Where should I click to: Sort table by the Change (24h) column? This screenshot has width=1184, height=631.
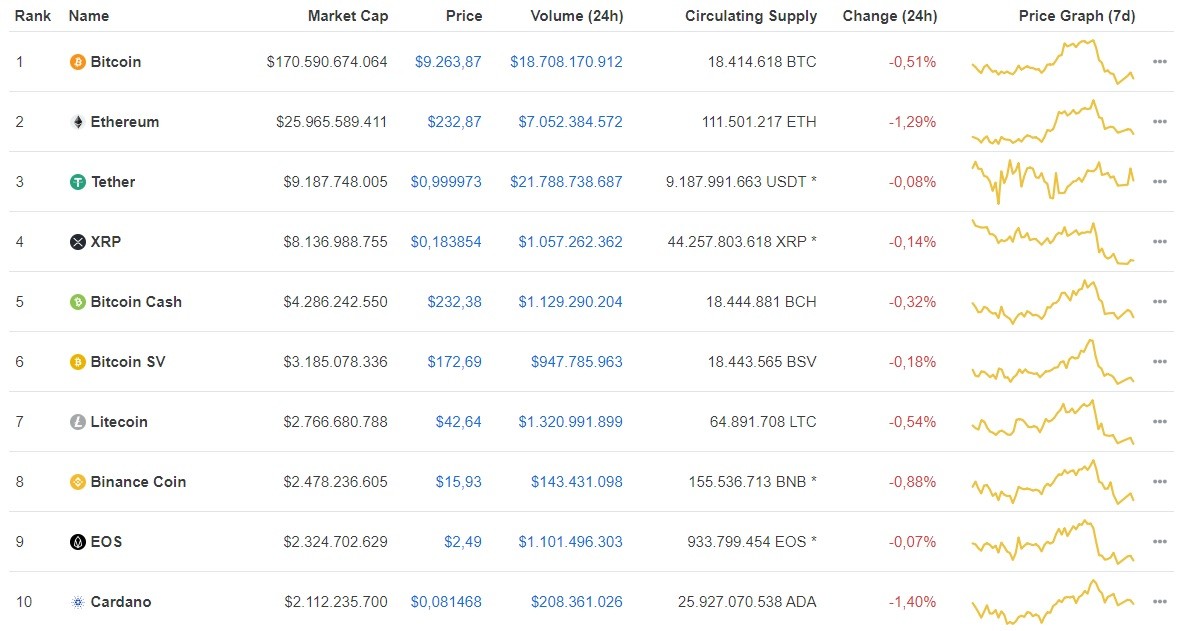(889, 16)
